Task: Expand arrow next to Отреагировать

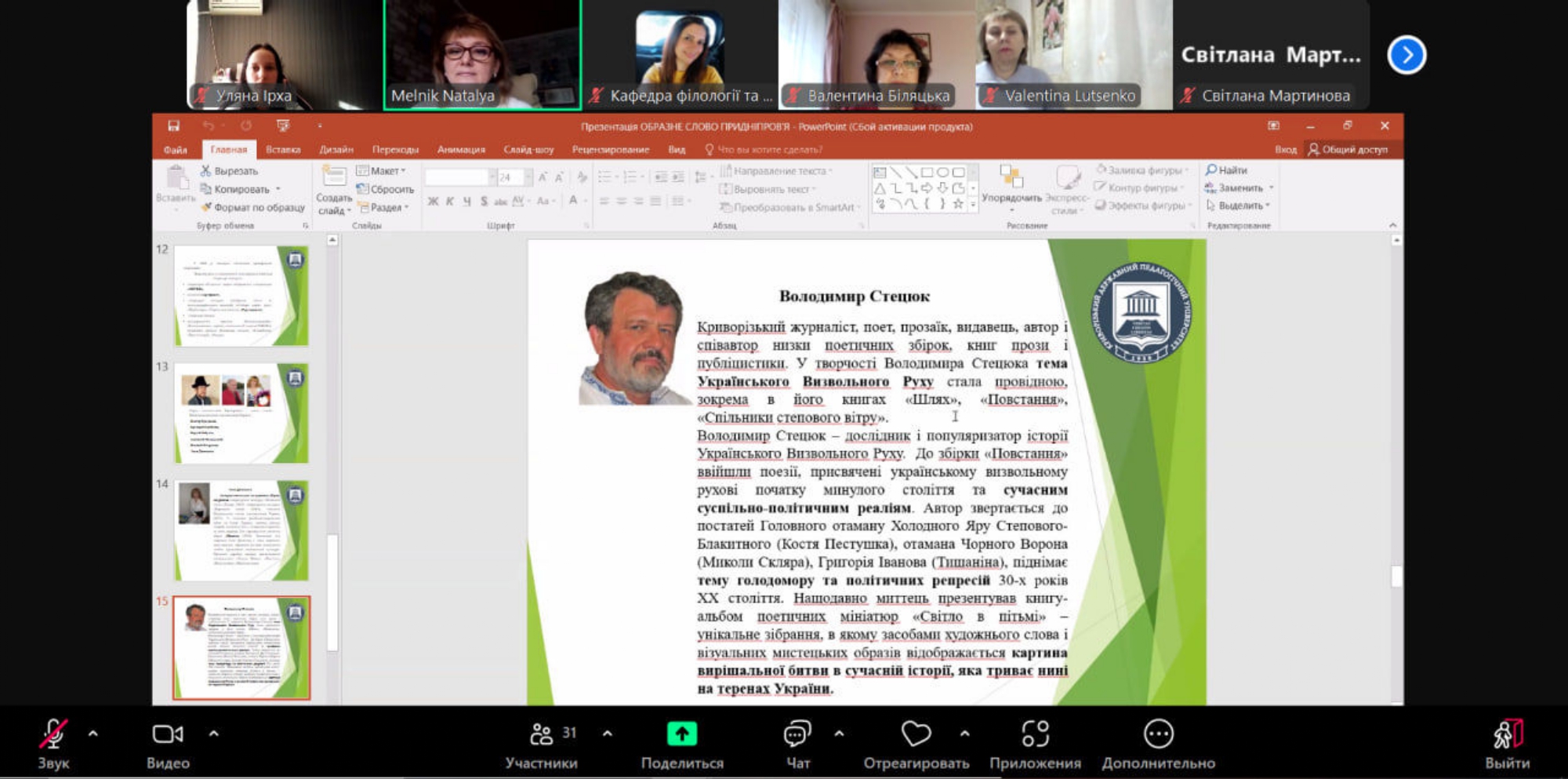Action: [964, 734]
